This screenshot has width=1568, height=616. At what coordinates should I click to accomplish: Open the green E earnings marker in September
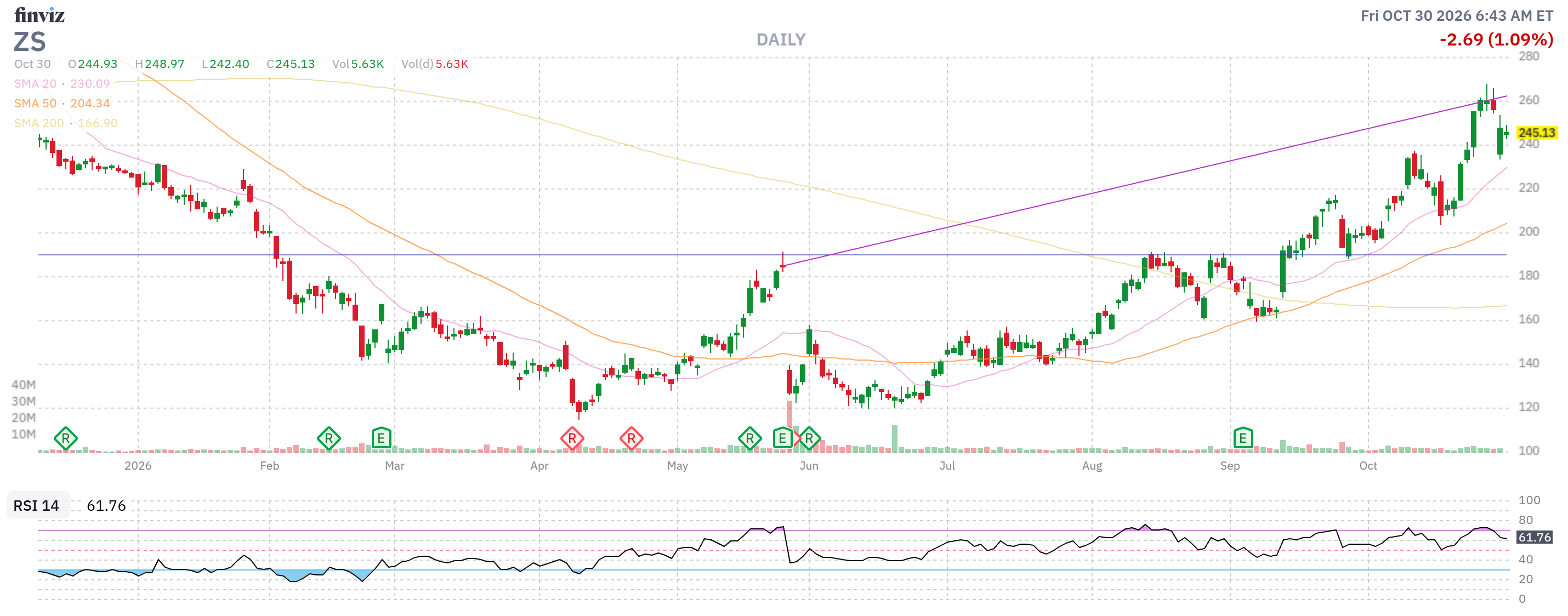point(1242,438)
